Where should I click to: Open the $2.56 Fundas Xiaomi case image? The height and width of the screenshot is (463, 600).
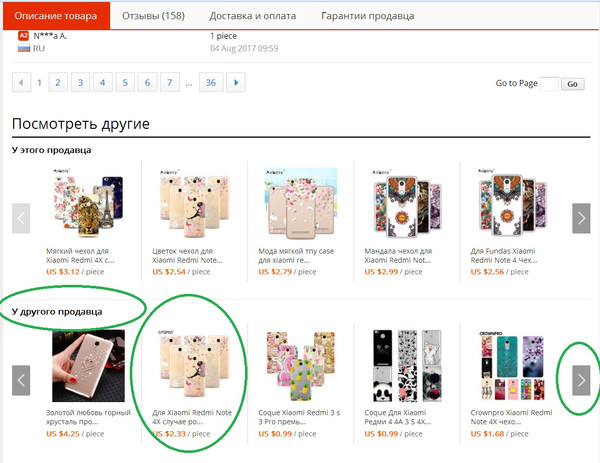pyautogui.click(x=513, y=203)
